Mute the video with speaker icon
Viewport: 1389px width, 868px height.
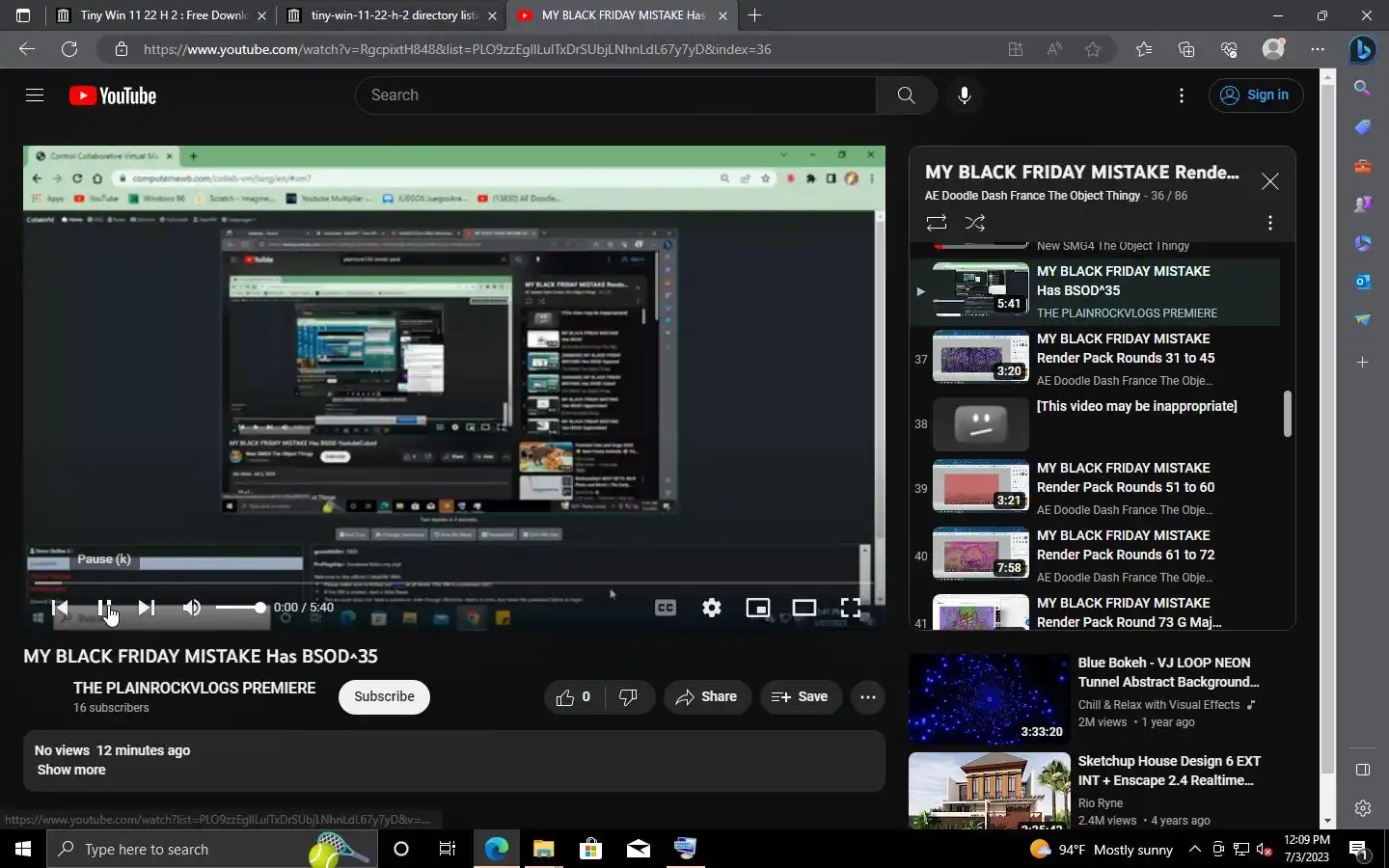192,608
